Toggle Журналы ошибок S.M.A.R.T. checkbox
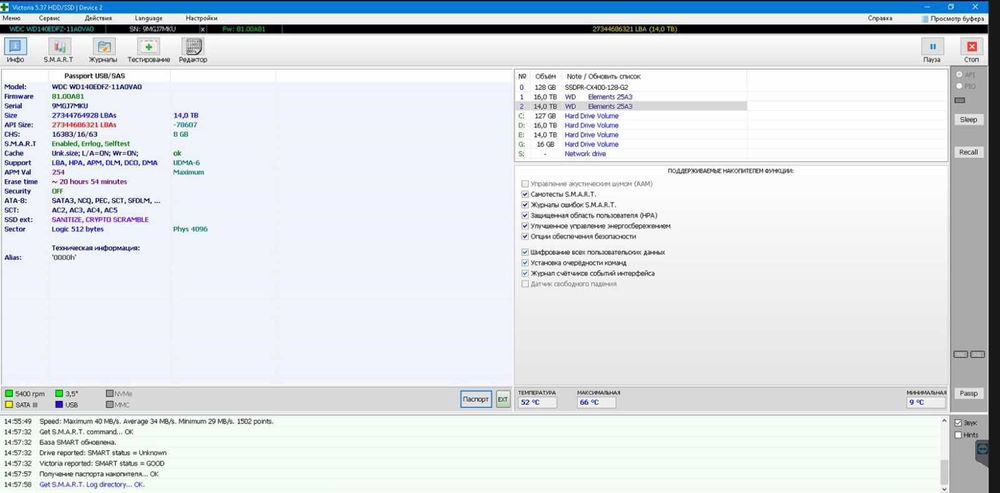This screenshot has width=1000, height=493. [525, 205]
